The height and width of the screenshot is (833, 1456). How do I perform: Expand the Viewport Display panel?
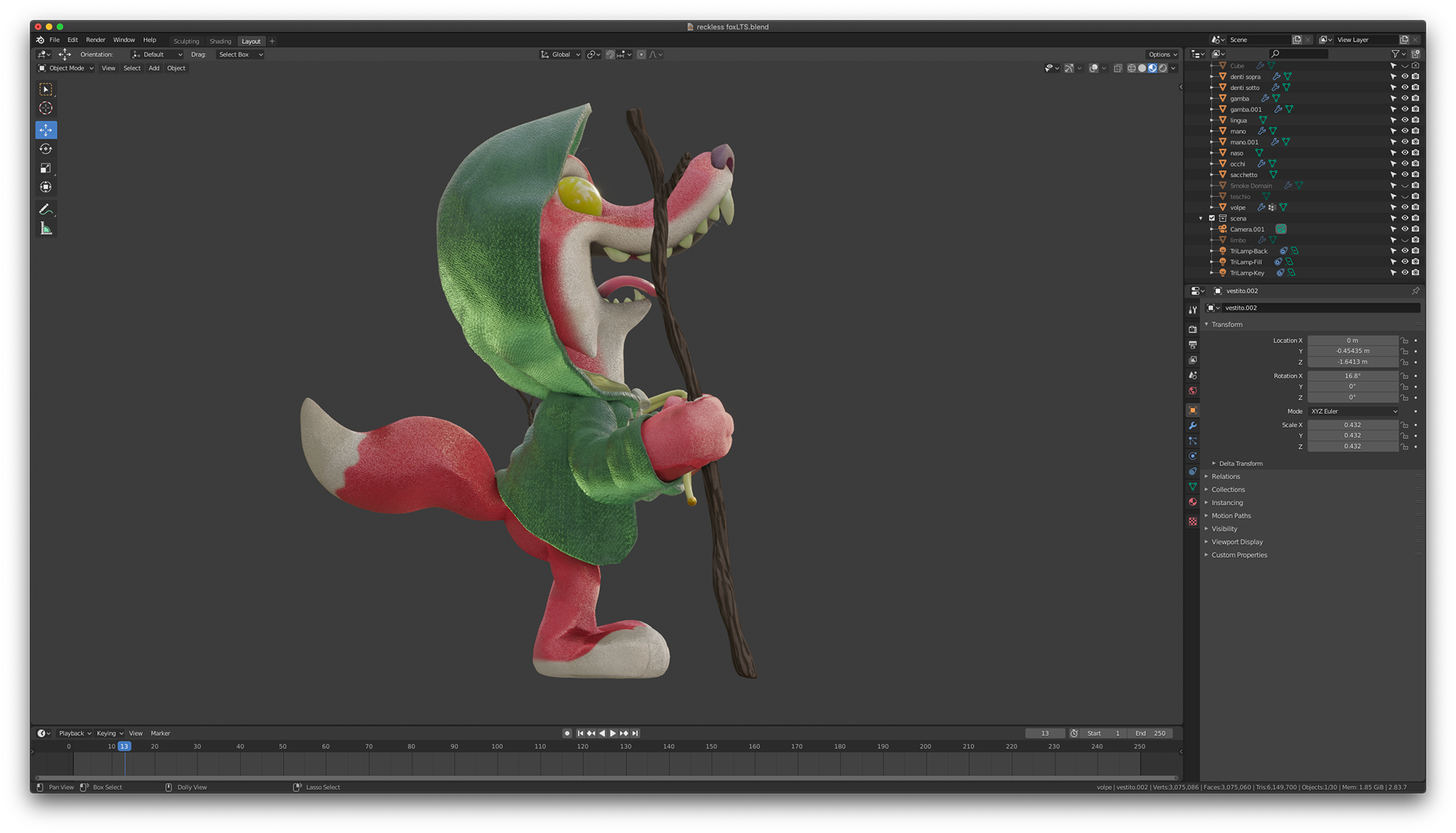tap(1237, 542)
